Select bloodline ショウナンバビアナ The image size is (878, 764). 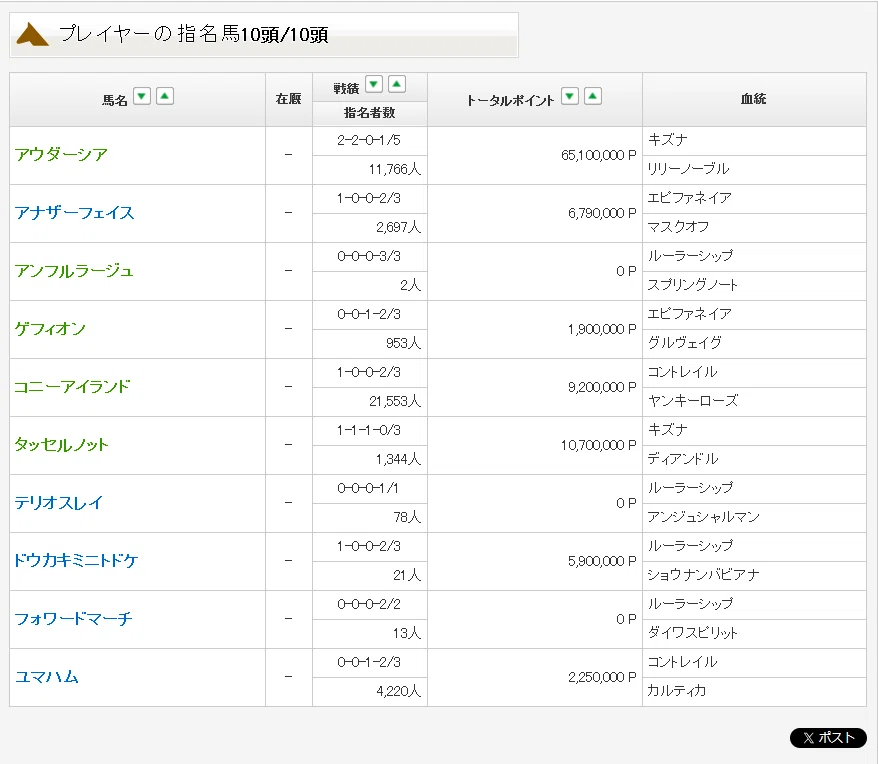pos(703,575)
